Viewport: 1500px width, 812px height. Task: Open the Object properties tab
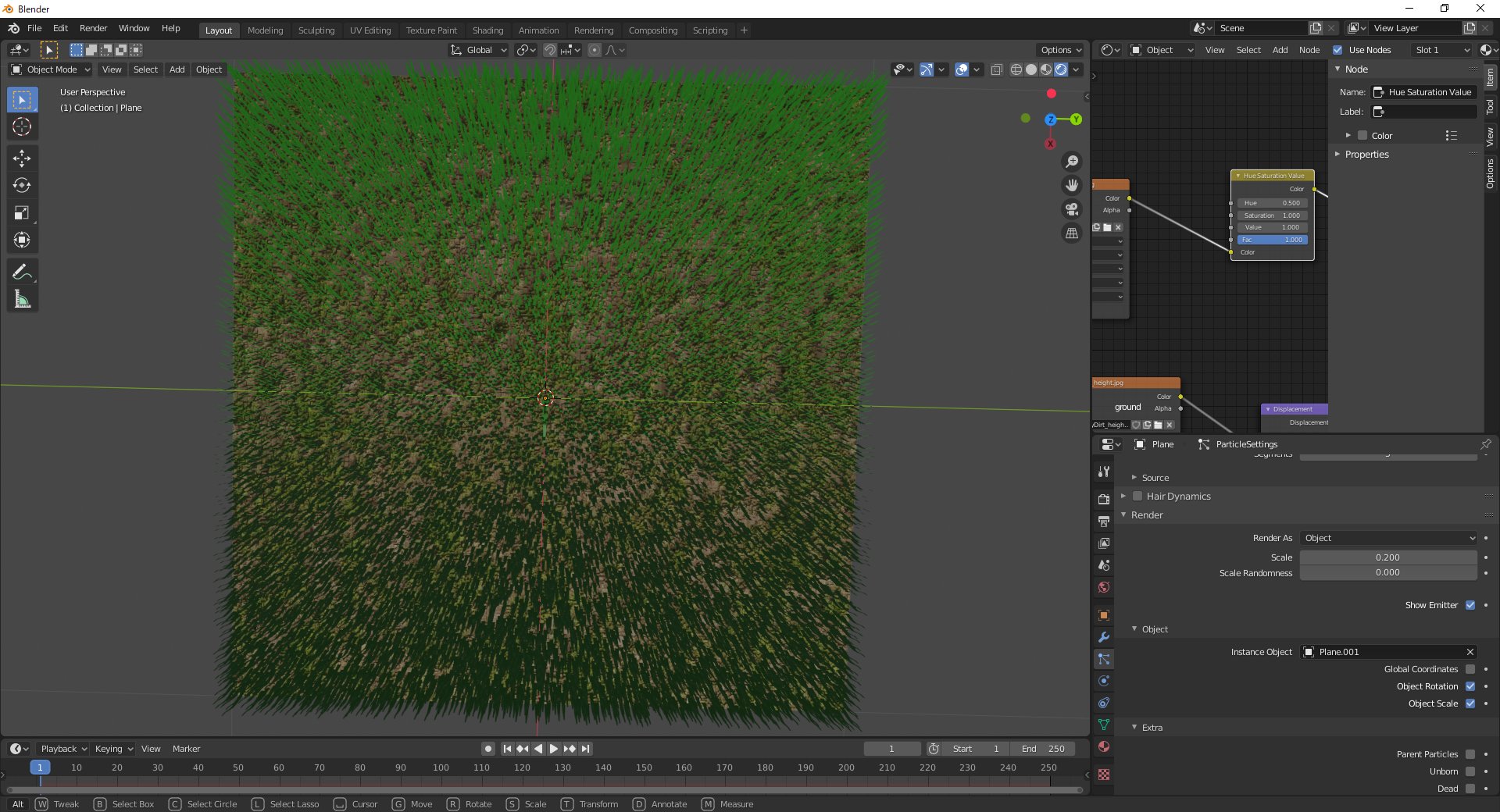point(1104,615)
